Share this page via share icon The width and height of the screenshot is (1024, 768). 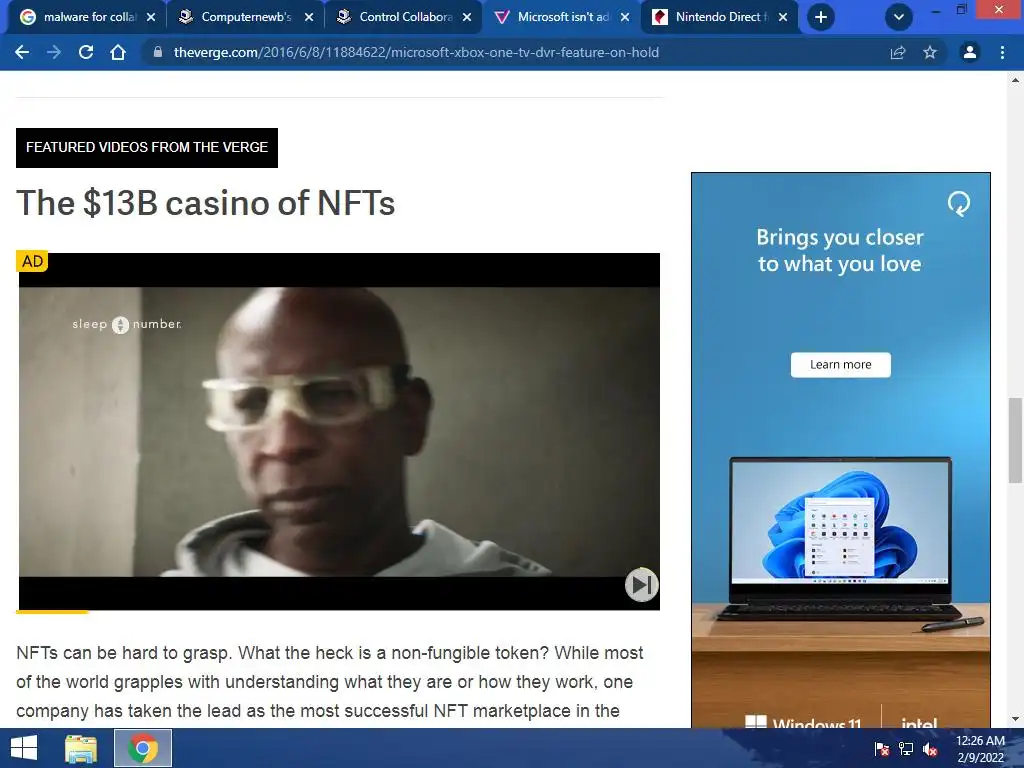898,52
